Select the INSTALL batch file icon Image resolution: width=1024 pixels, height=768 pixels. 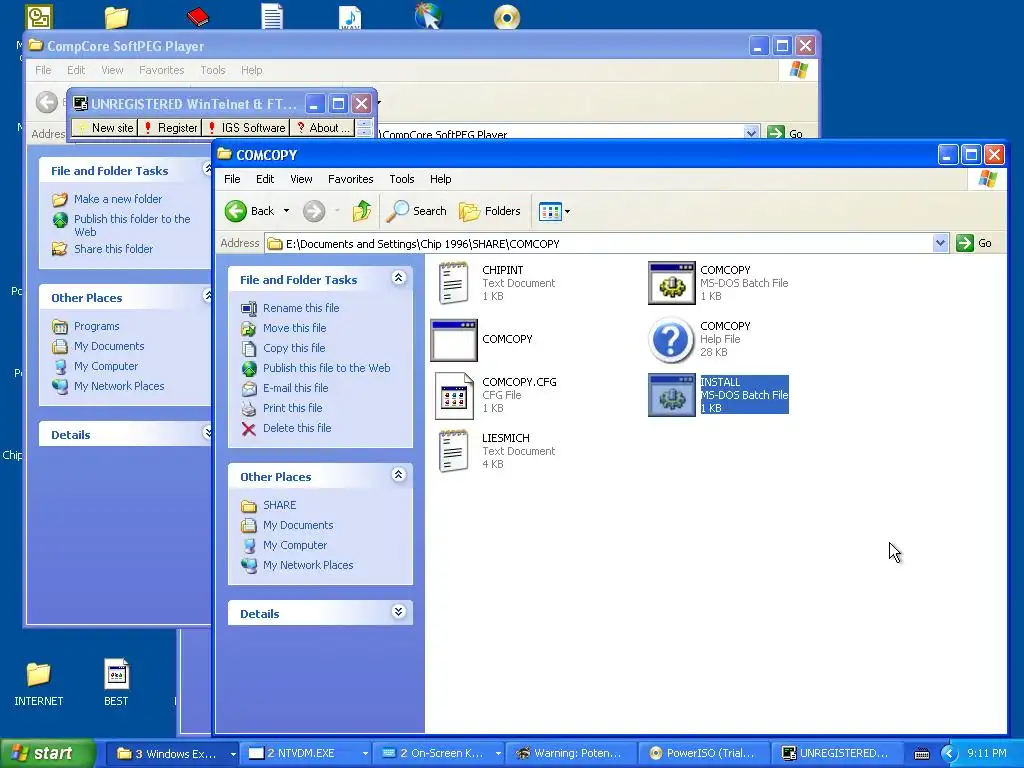coord(671,395)
